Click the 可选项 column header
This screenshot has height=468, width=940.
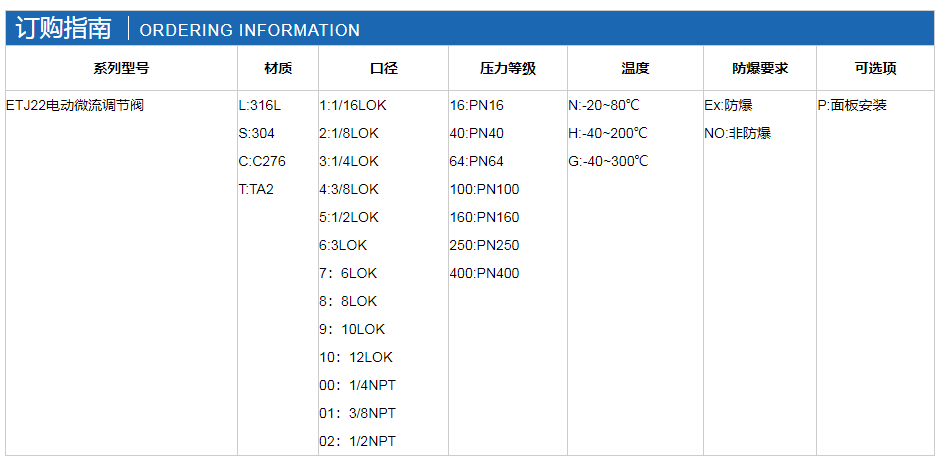875,69
